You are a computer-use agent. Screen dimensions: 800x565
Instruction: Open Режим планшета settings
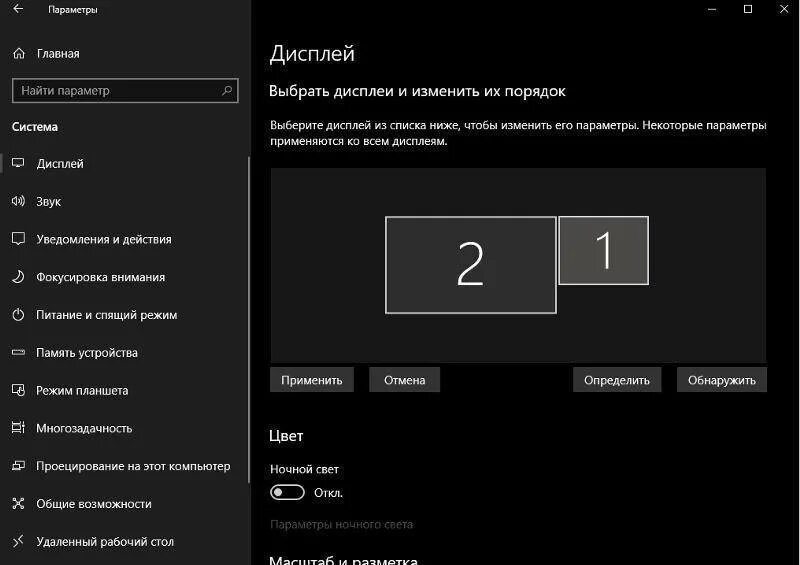pyautogui.click(x=82, y=390)
